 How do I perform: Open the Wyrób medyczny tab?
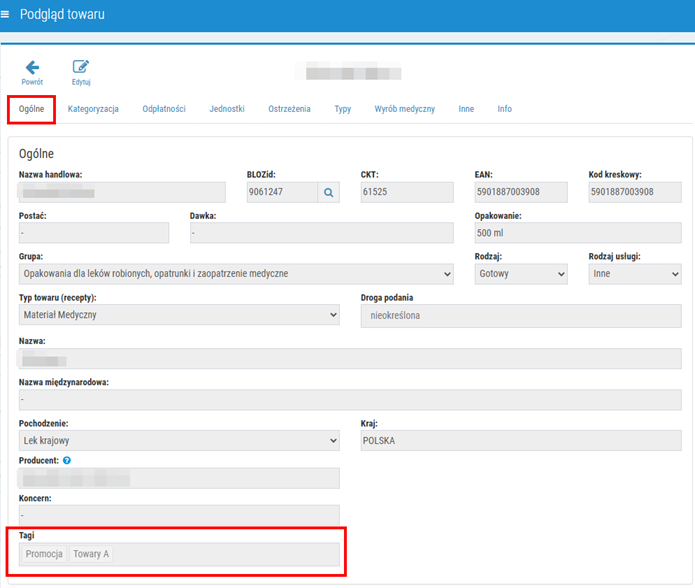[405, 109]
